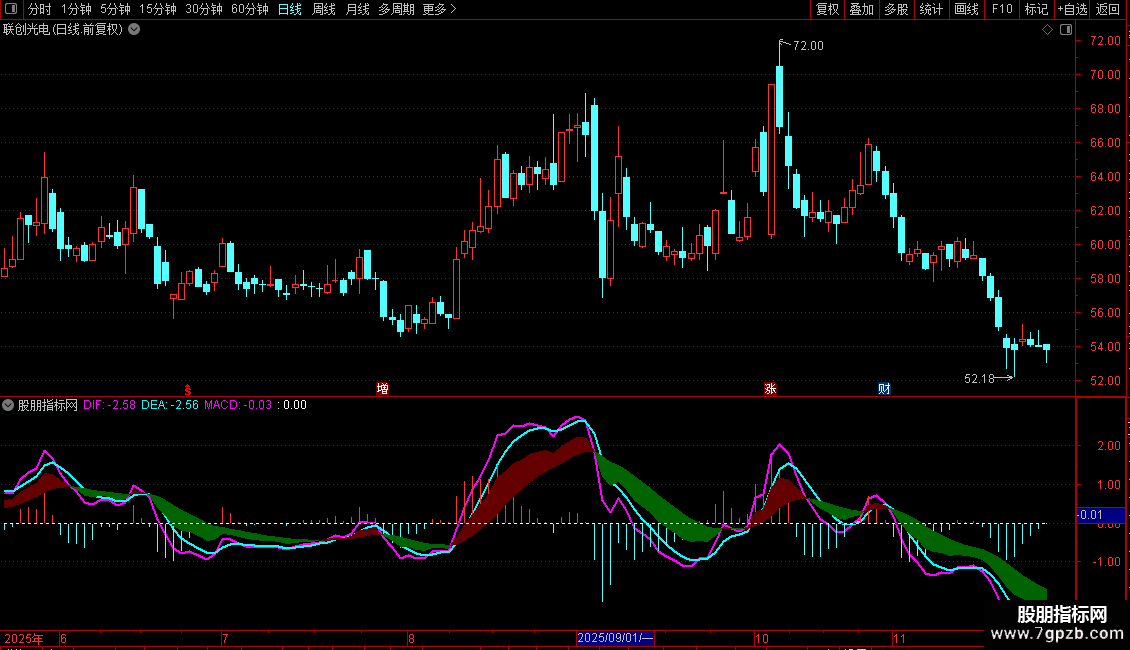The width and height of the screenshot is (1130, 650).
Task: Open the 统计 statistics button
Action: point(931,9)
